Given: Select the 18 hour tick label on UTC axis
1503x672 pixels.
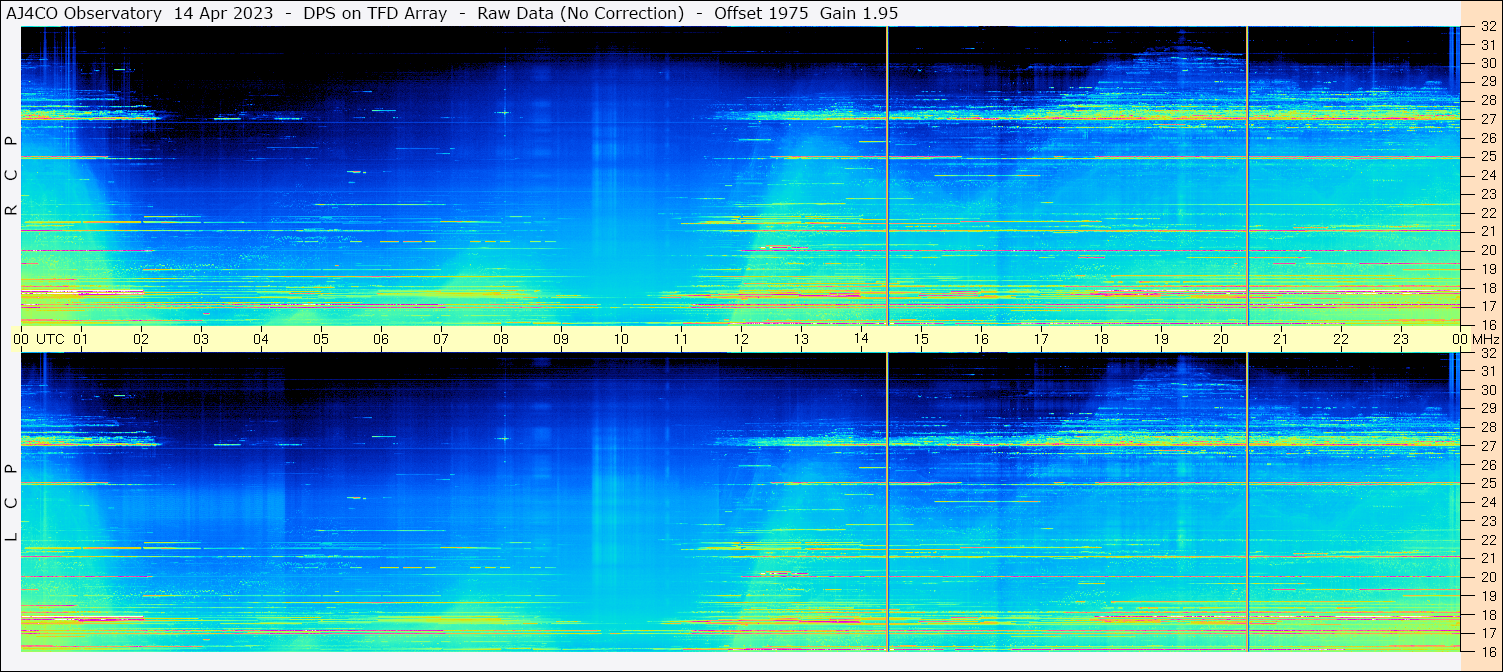Looking at the screenshot, I should click(x=1101, y=339).
